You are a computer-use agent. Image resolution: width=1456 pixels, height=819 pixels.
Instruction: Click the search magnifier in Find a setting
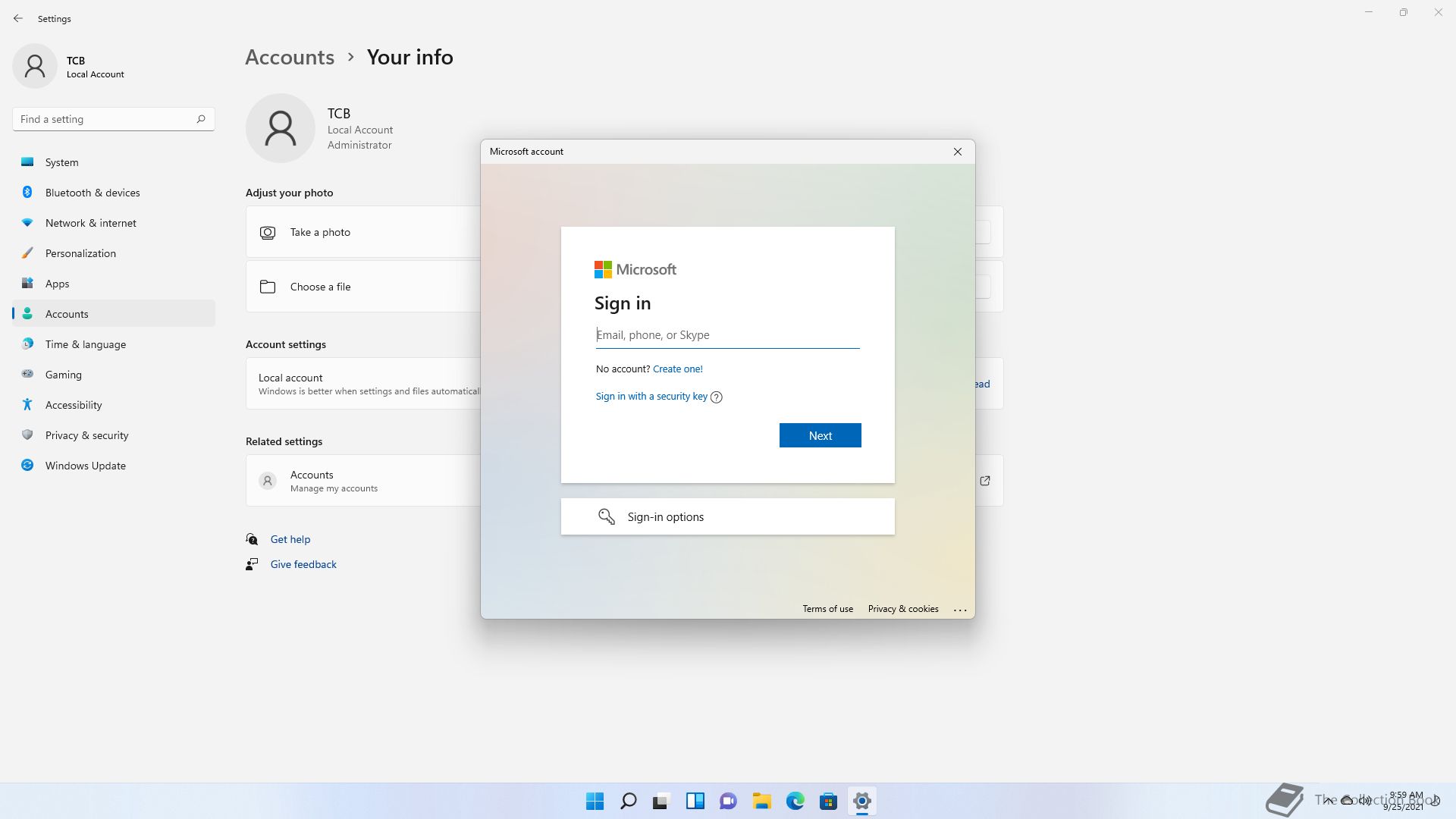pyautogui.click(x=201, y=119)
